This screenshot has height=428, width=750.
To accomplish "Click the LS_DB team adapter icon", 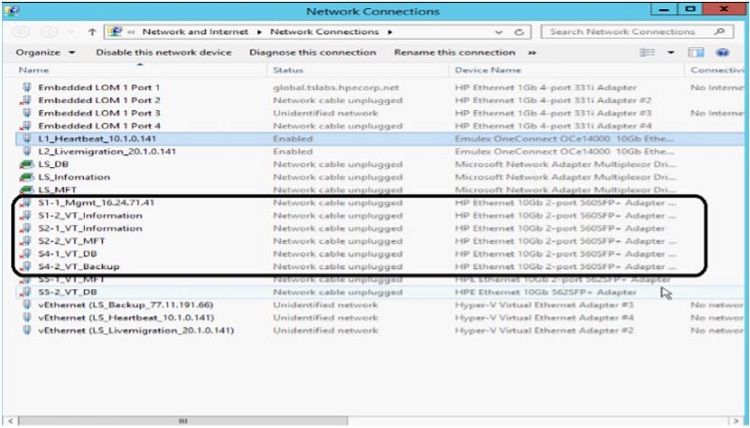I will coord(26,164).
